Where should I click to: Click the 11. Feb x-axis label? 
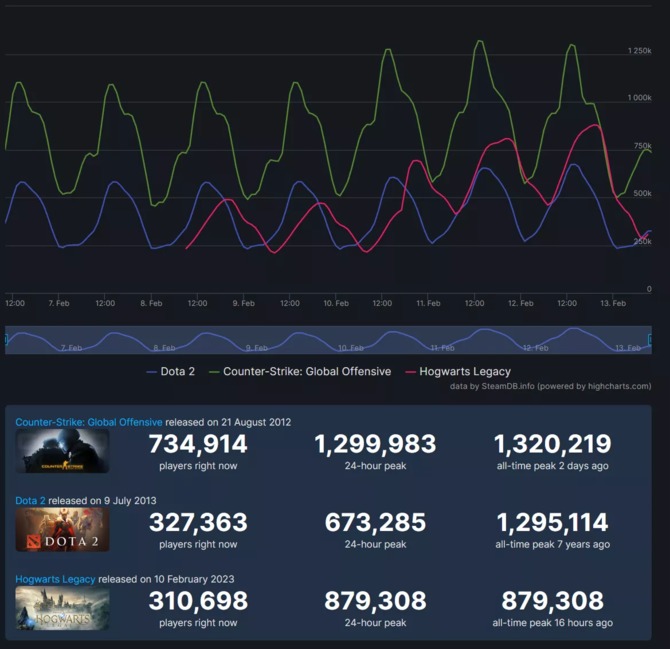pos(428,303)
